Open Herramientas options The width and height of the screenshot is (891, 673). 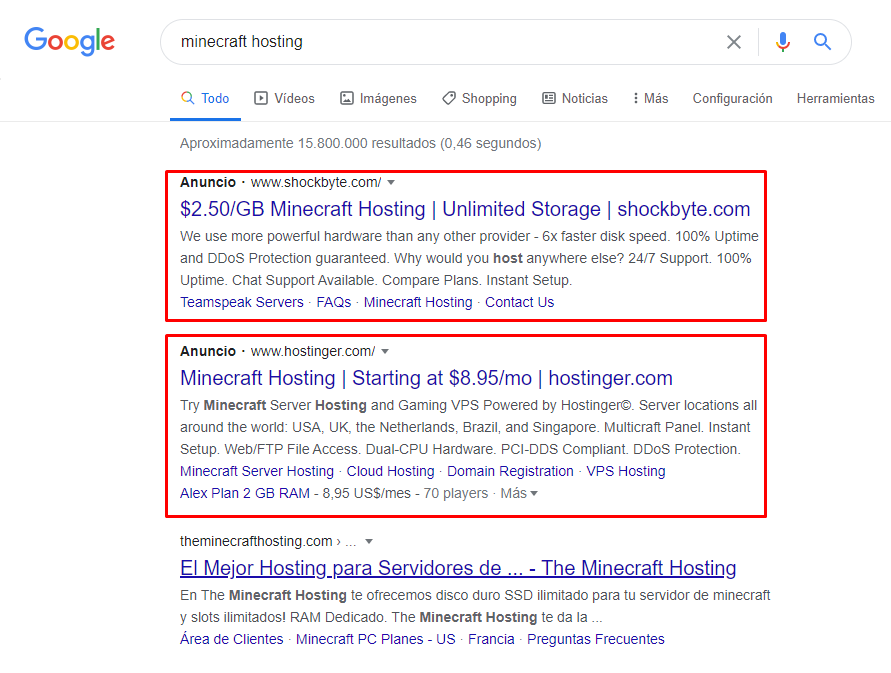tap(835, 98)
